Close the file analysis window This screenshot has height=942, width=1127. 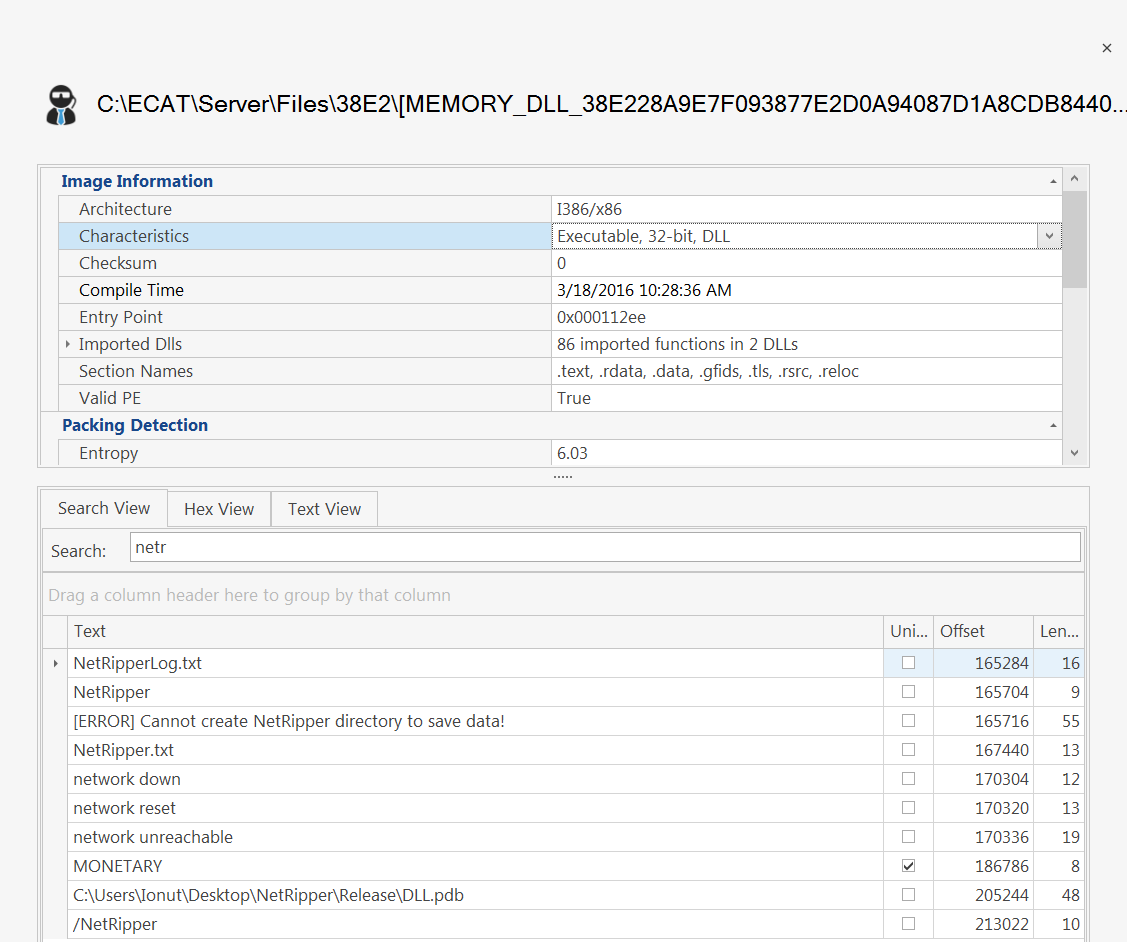(x=1106, y=48)
